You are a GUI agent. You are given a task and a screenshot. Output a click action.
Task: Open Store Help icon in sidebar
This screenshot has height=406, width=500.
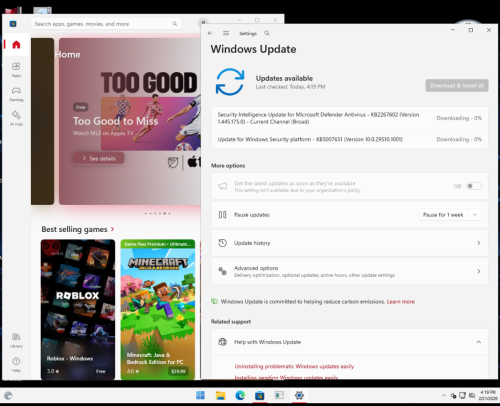click(x=16, y=365)
